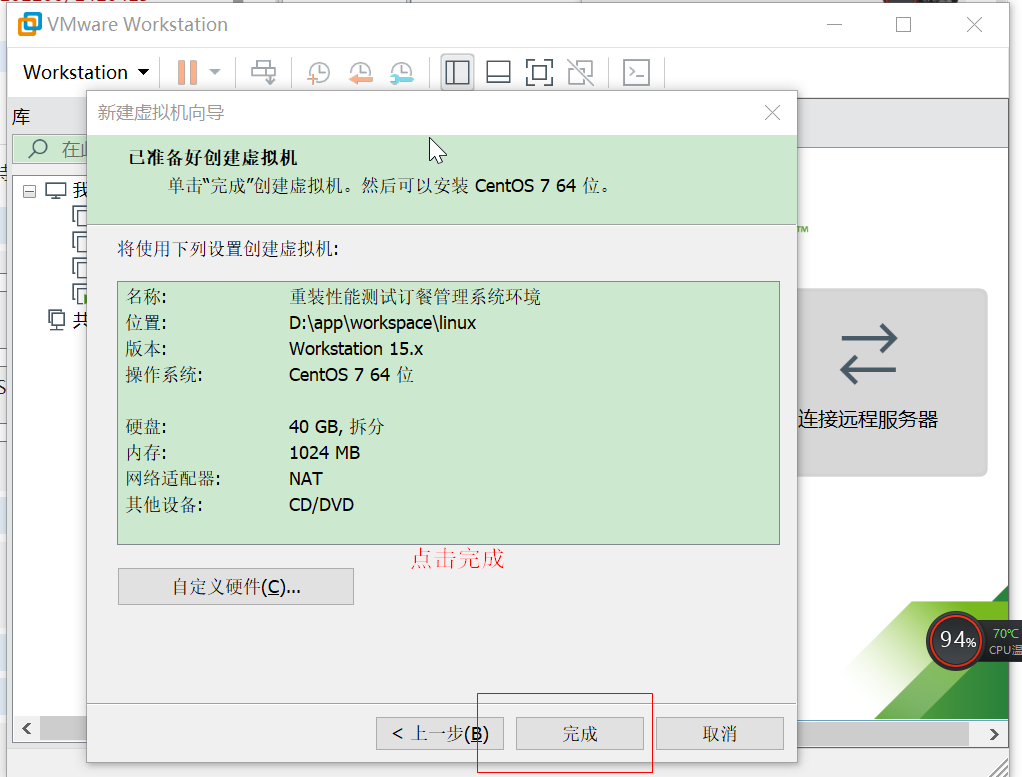The width and height of the screenshot is (1022, 777).
Task: Toggle the thumbnail bar view icon
Action: tap(499, 72)
